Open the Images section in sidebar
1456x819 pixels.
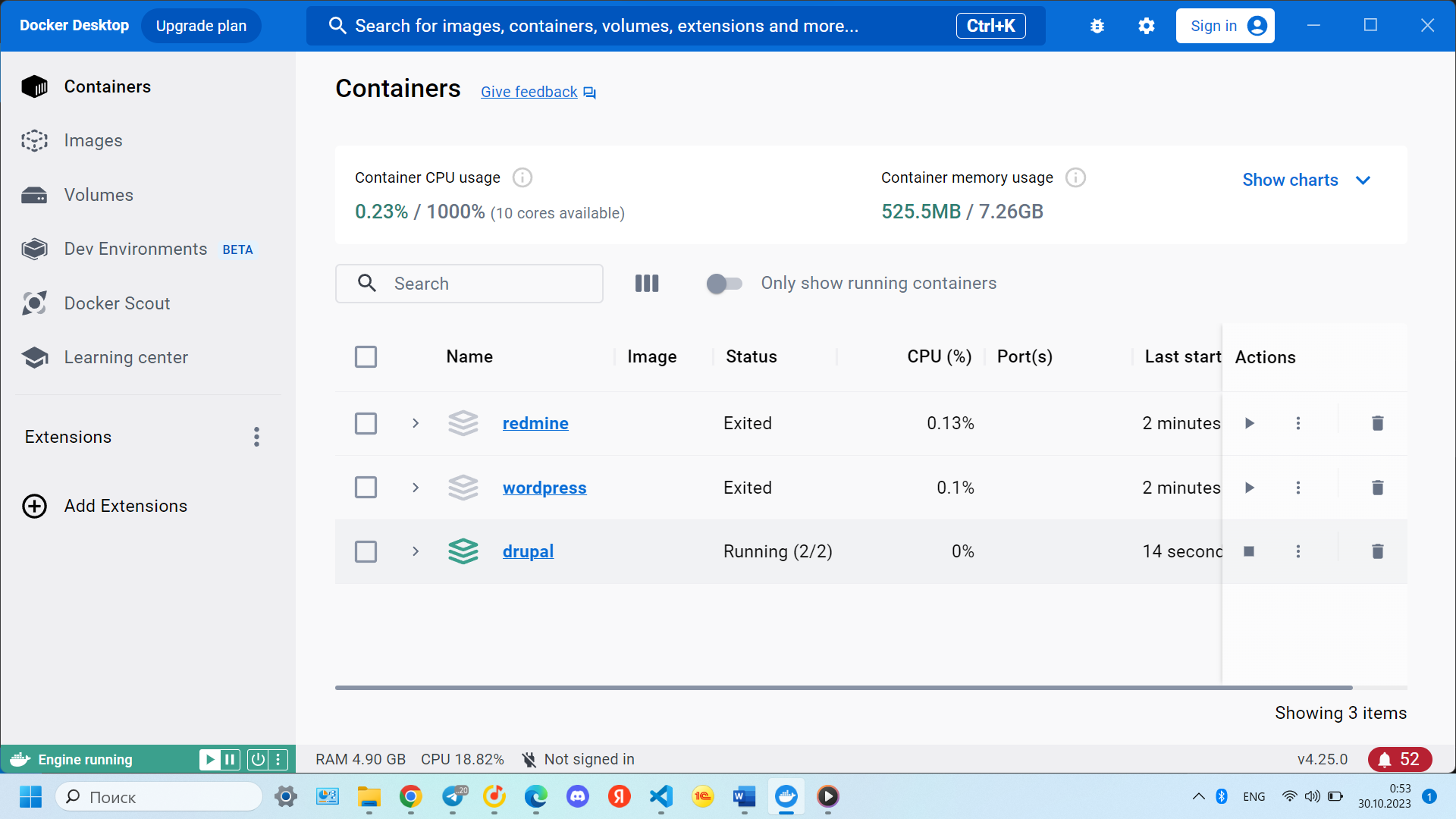coord(93,140)
